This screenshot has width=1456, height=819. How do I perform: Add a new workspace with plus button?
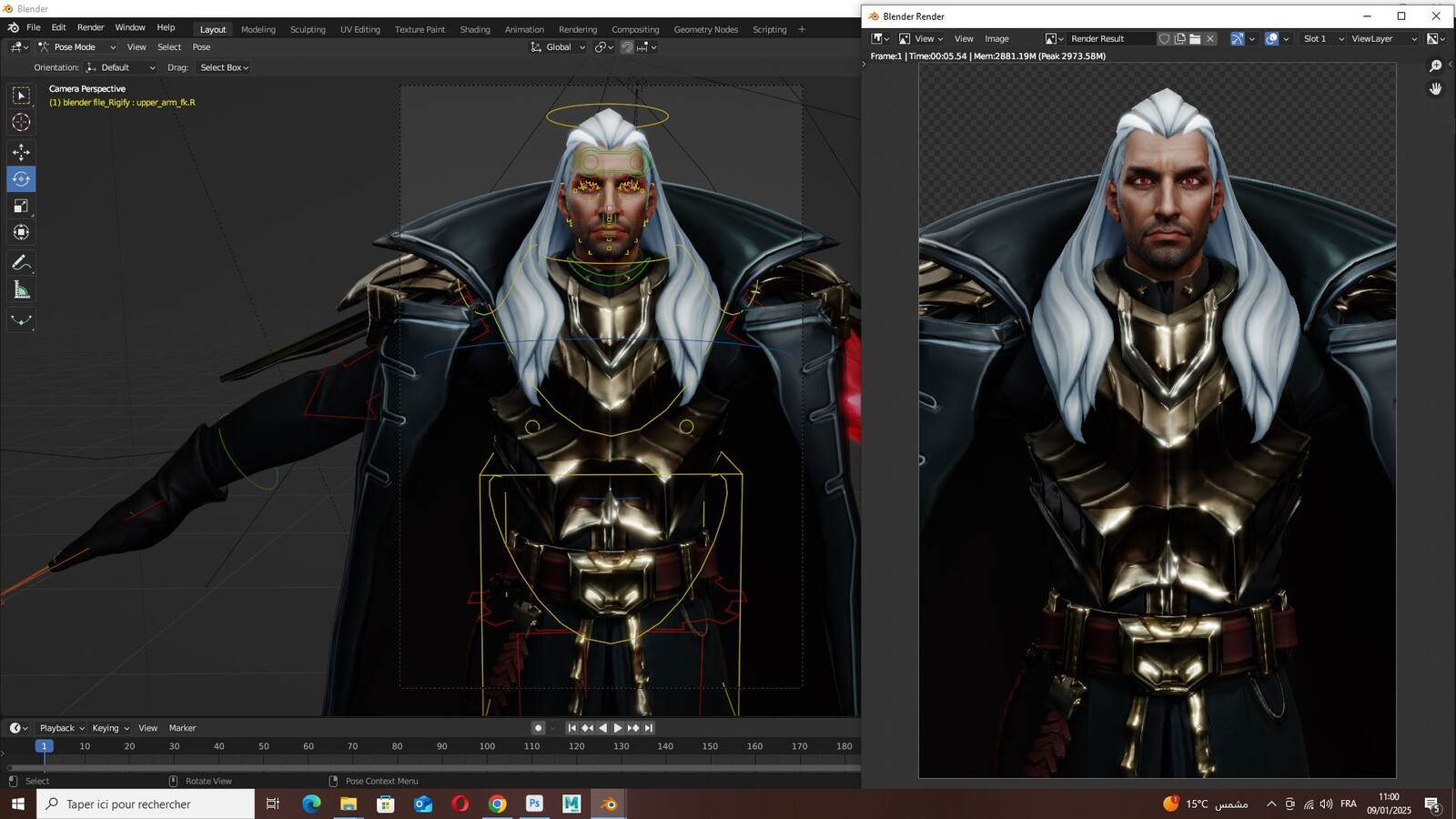click(802, 29)
